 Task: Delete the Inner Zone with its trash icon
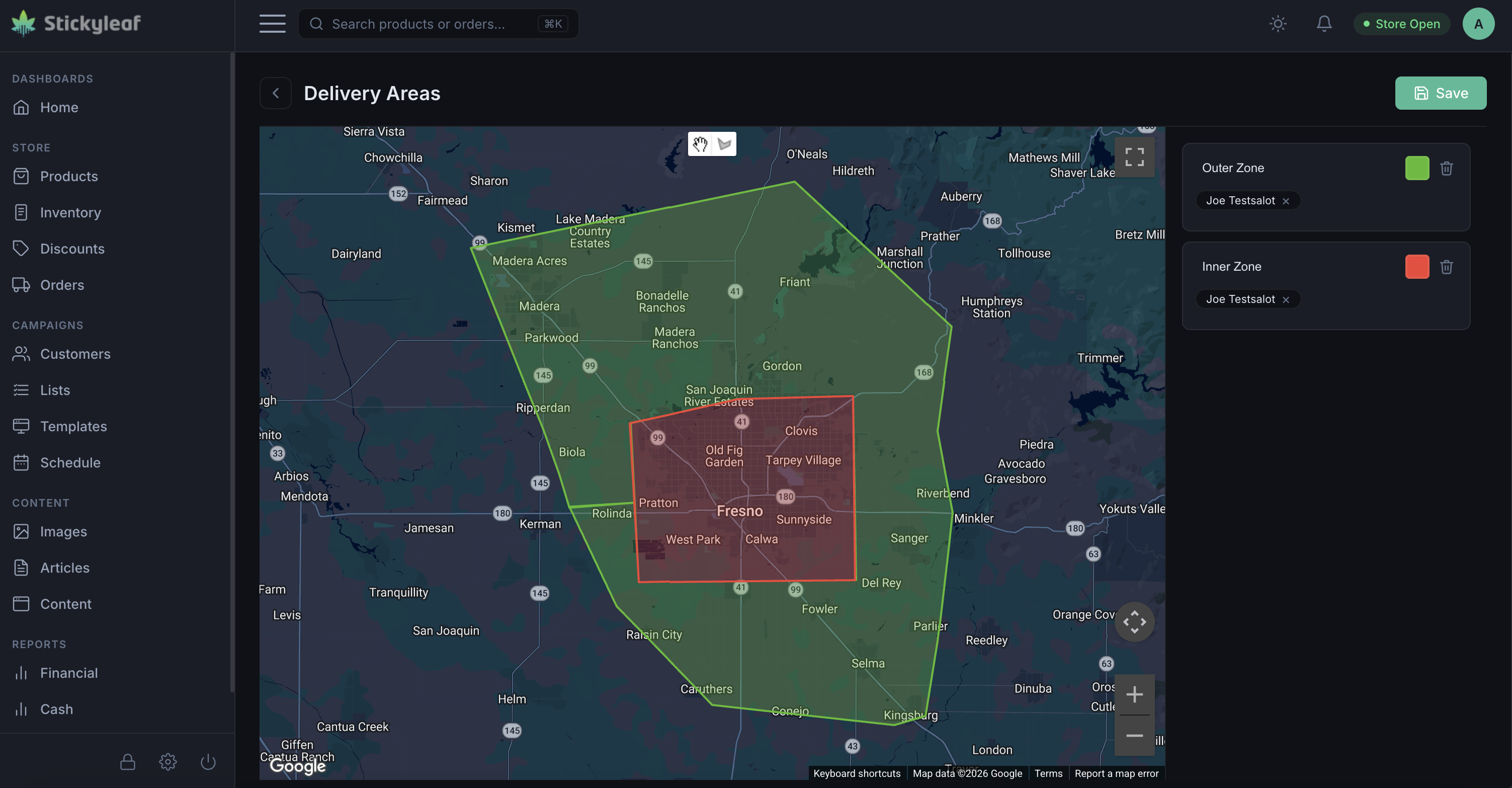click(x=1446, y=267)
